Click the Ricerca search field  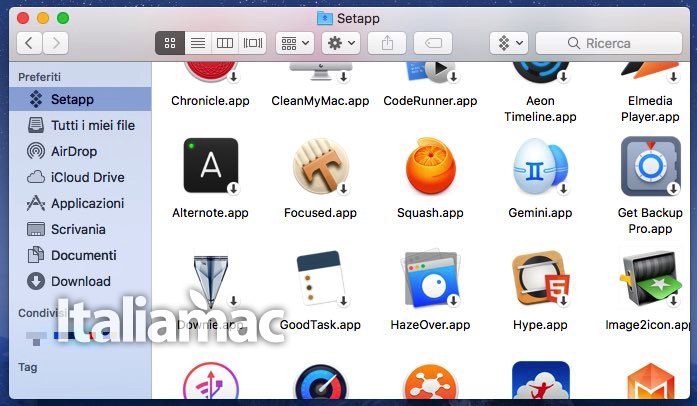click(609, 43)
